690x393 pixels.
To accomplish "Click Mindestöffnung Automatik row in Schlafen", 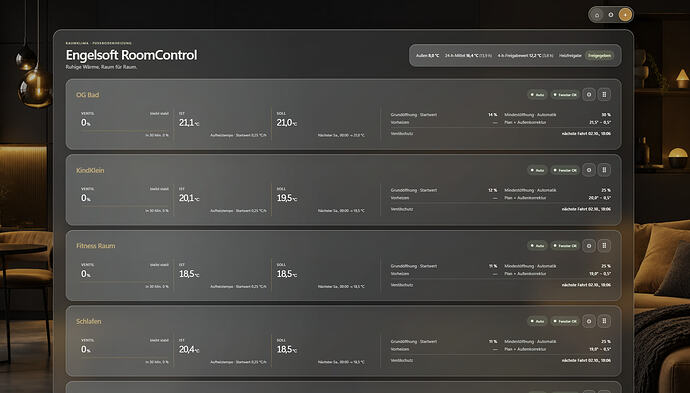I will coord(558,342).
